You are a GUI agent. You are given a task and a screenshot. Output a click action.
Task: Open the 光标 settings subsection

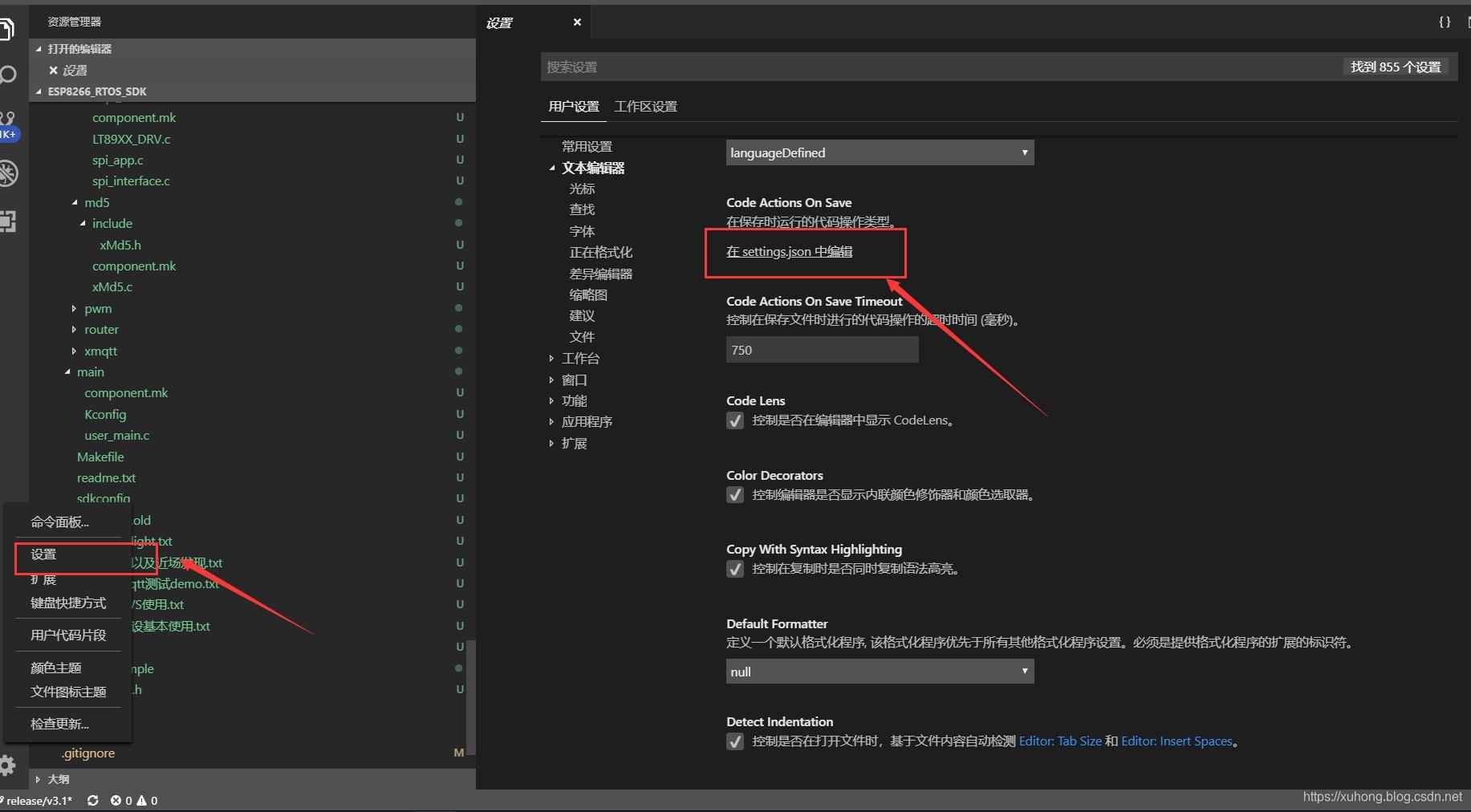click(582, 189)
